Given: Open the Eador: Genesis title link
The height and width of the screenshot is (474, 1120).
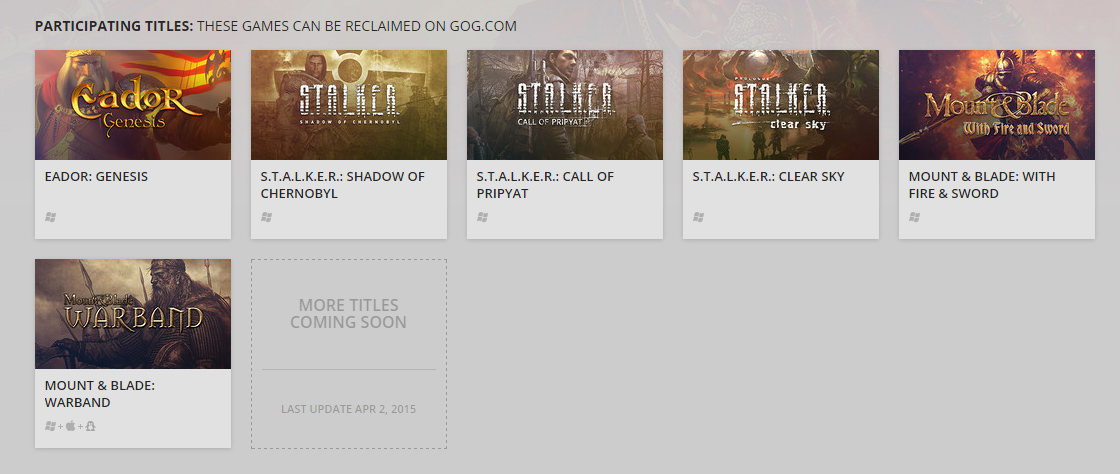Looking at the screenshot, I should tap(96, 177).
